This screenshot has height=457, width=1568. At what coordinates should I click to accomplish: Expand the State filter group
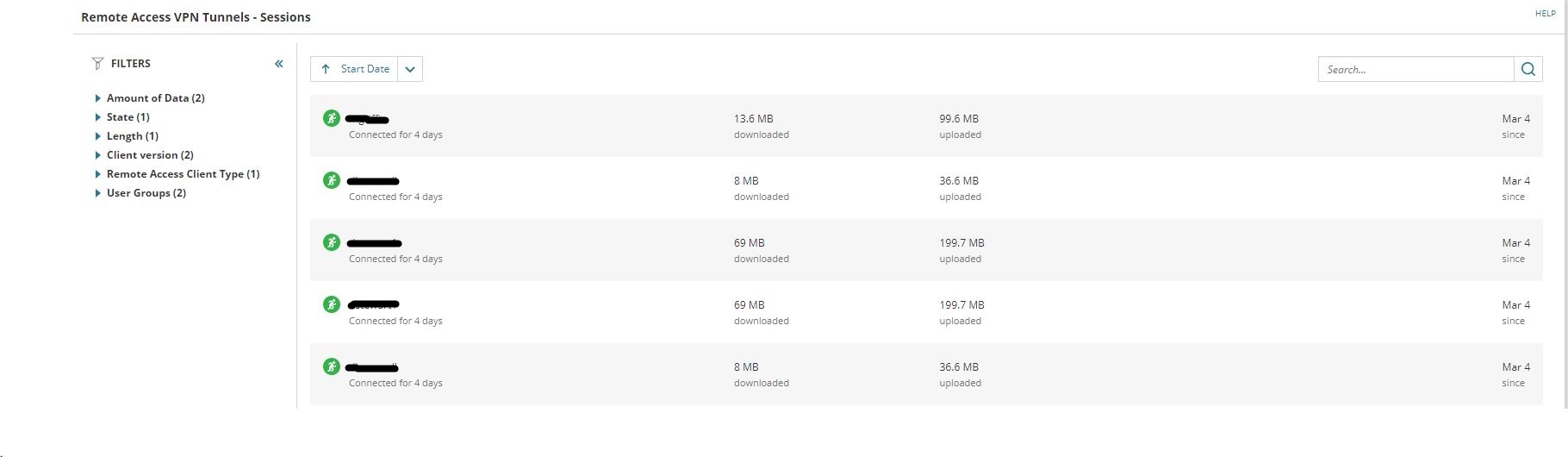(97, 117)
